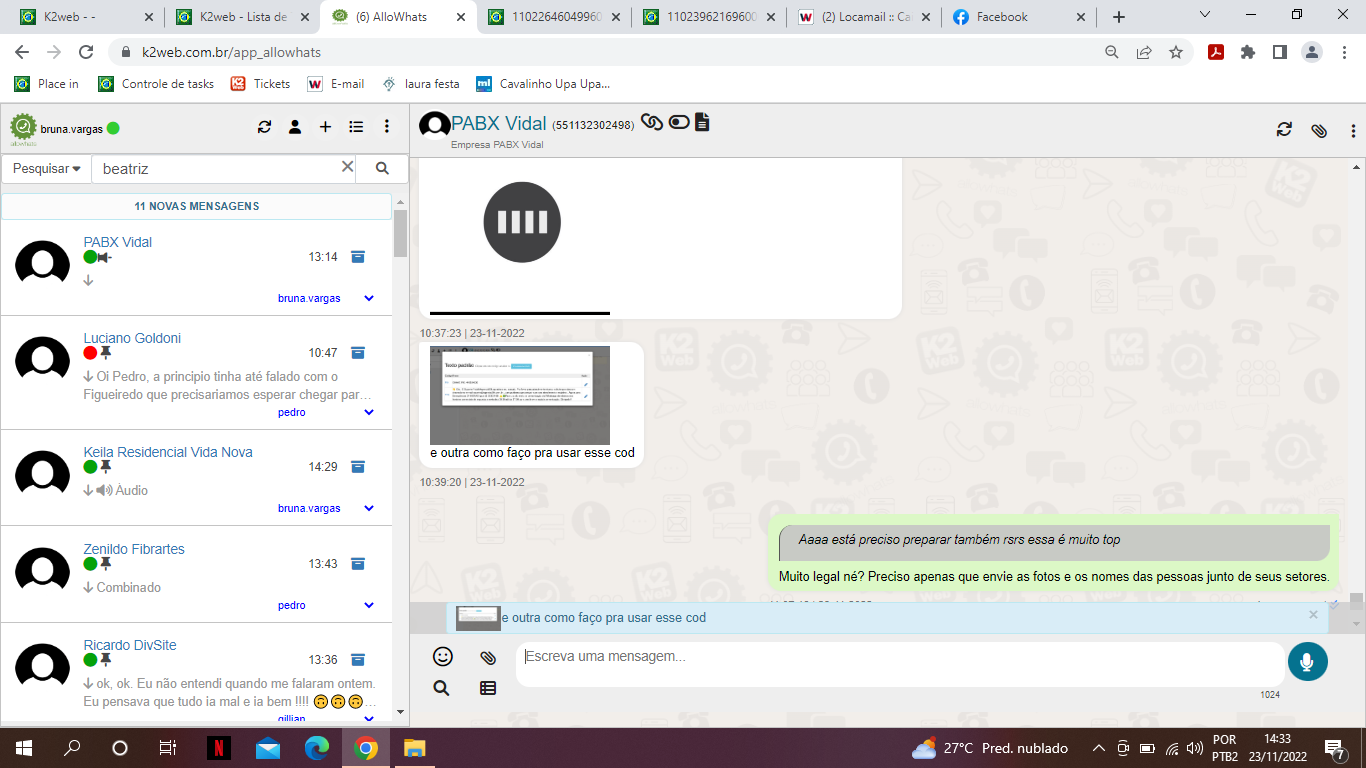The image size is (1366, 768).
Task: Expand chevron on Zenildo Fibrartes chat
Action: (369, 605)
